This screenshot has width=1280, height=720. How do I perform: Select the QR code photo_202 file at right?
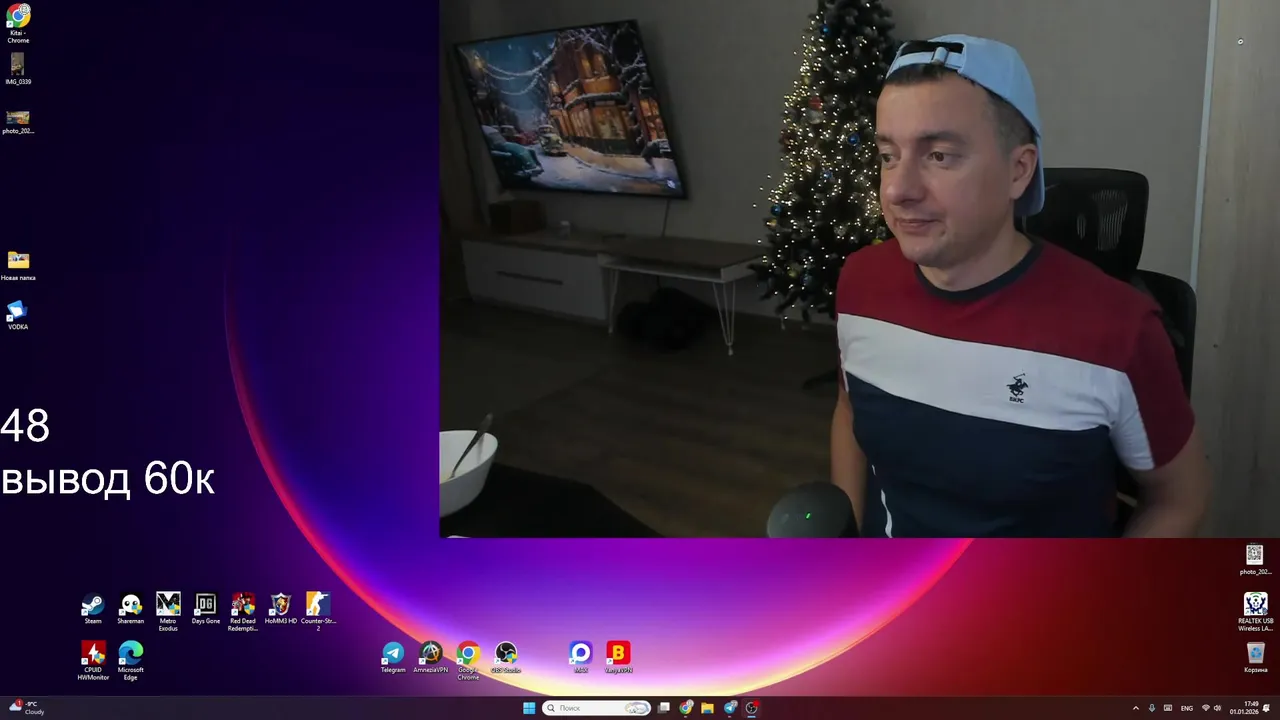(x=1255, y=560)
